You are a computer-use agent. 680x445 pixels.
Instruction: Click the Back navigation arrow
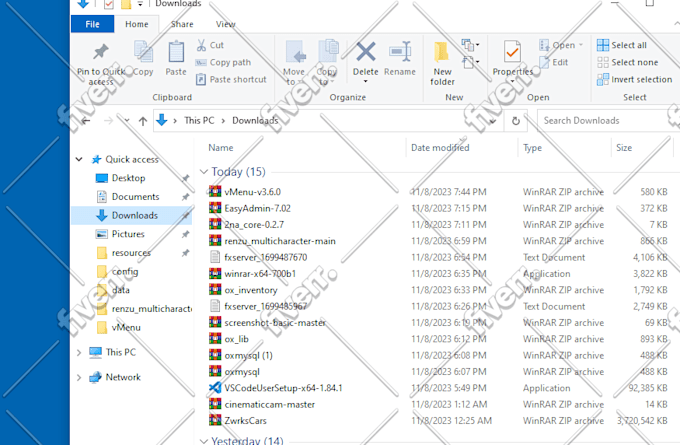click(x=86, y=121)
